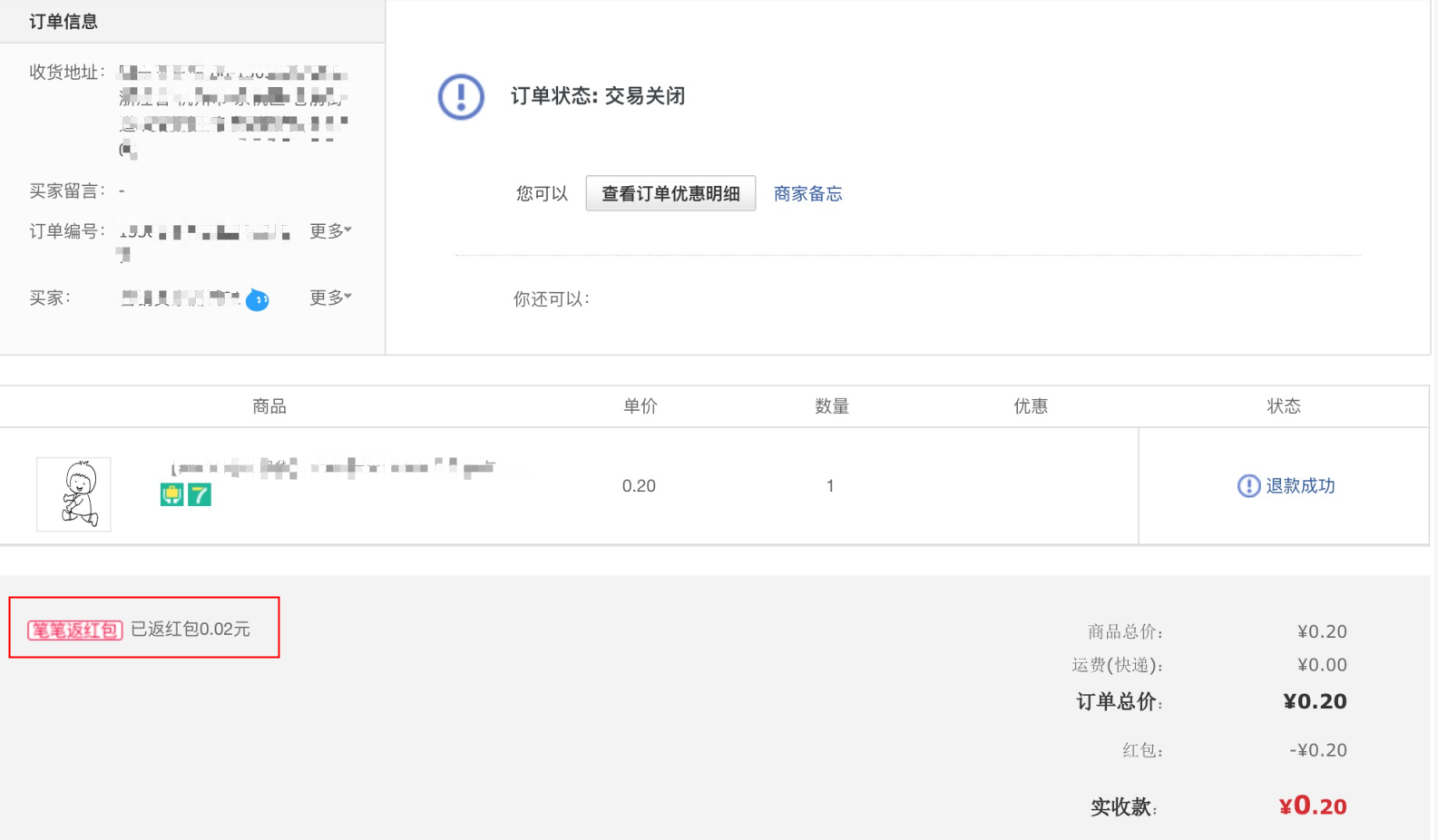Click the 笔笔返红包 tag
Viewport: 1438px width, 840px height.
click(x=74, y=630)
